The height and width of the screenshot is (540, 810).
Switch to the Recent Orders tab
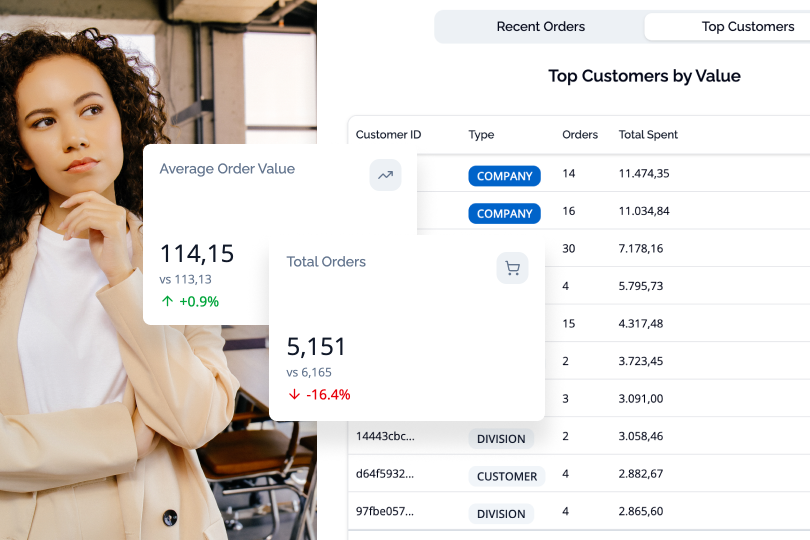click(x=540, y=26)
